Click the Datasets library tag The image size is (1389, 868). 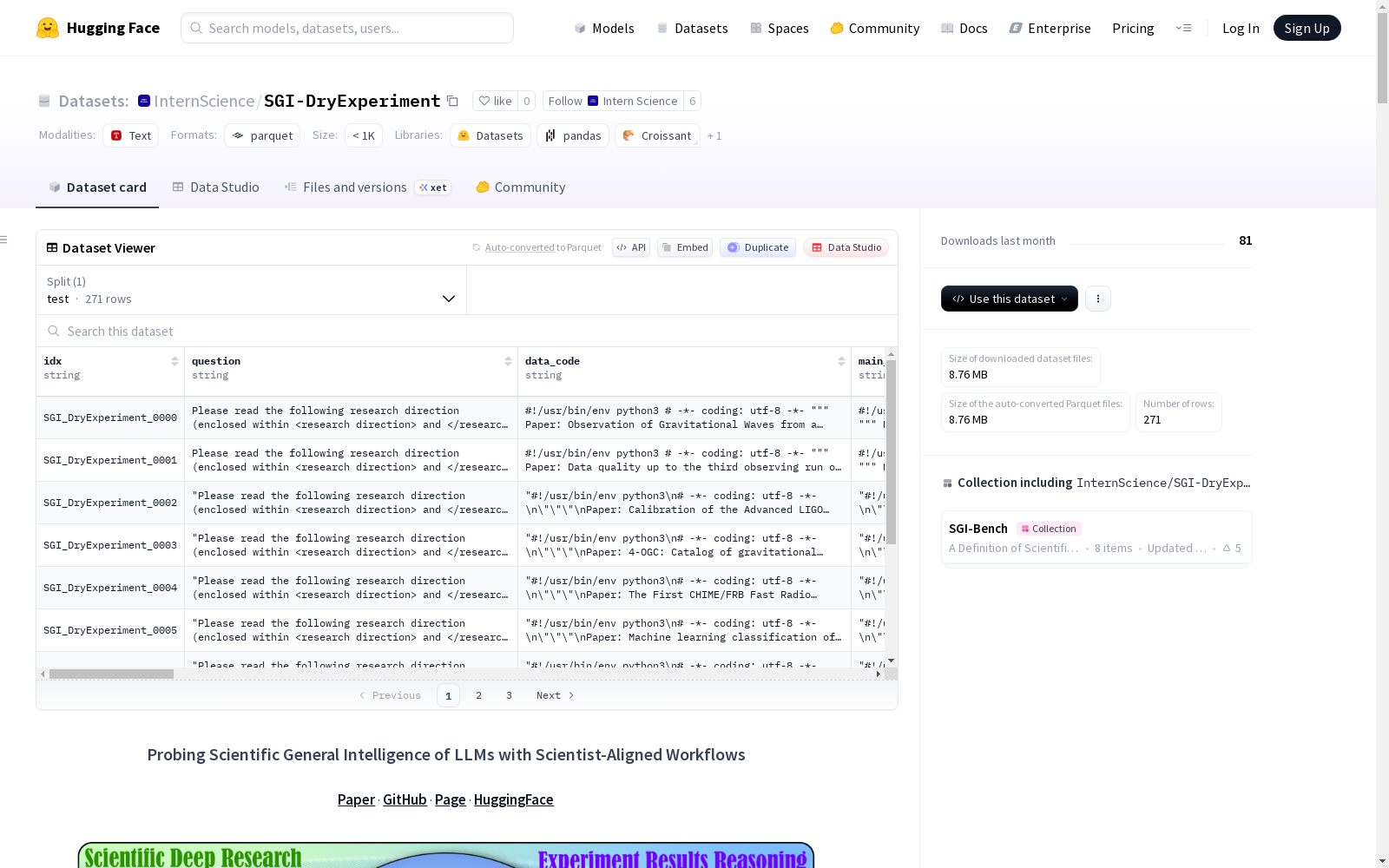(x=490, y=135)
